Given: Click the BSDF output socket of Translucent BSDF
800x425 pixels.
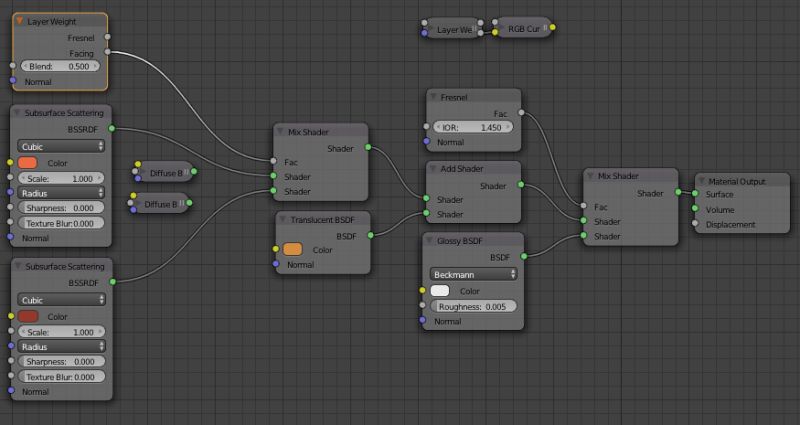Looking at the screenshot, I should pyautogui.click(x=370, y=235).
